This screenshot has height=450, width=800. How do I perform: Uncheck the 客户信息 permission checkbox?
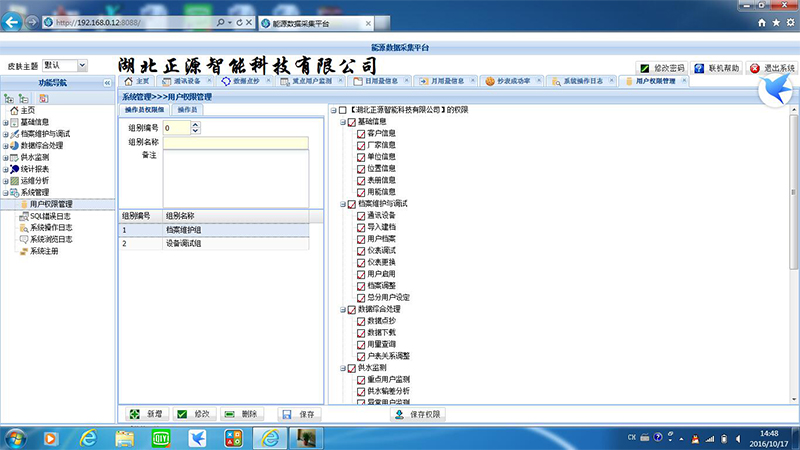click(x=361, y=134)
